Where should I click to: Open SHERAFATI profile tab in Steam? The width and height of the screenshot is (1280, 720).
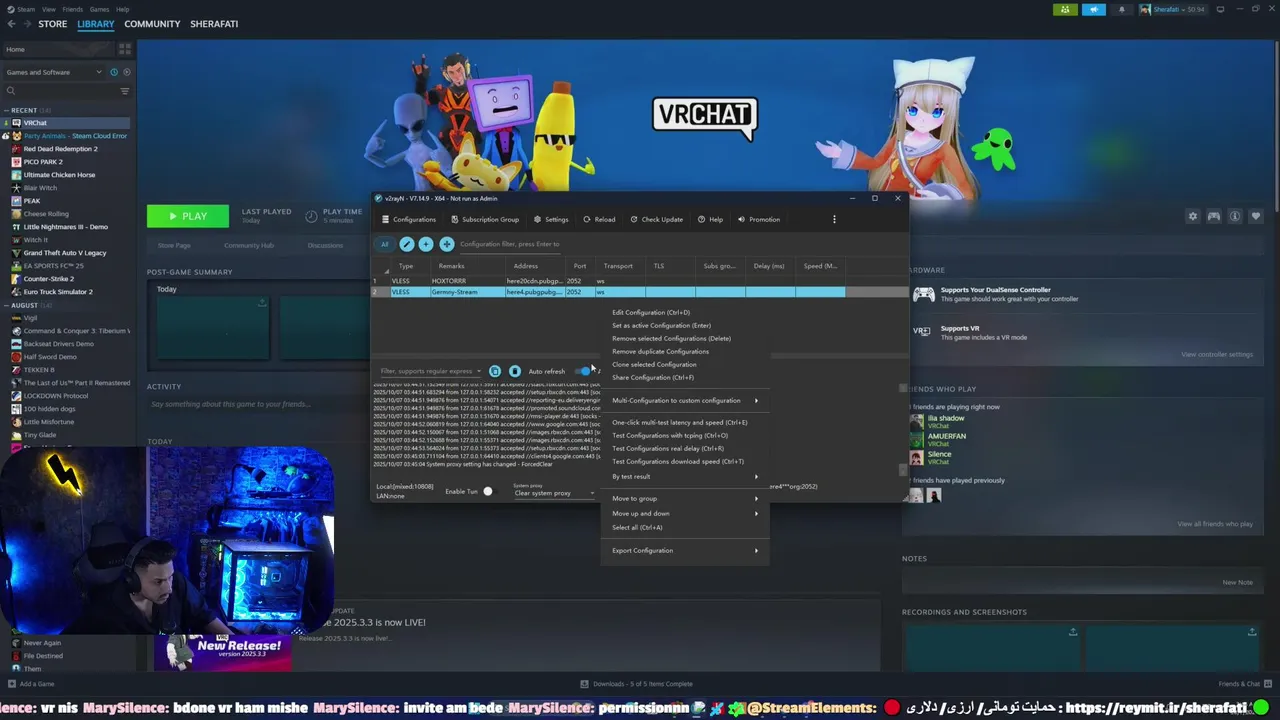214,24
